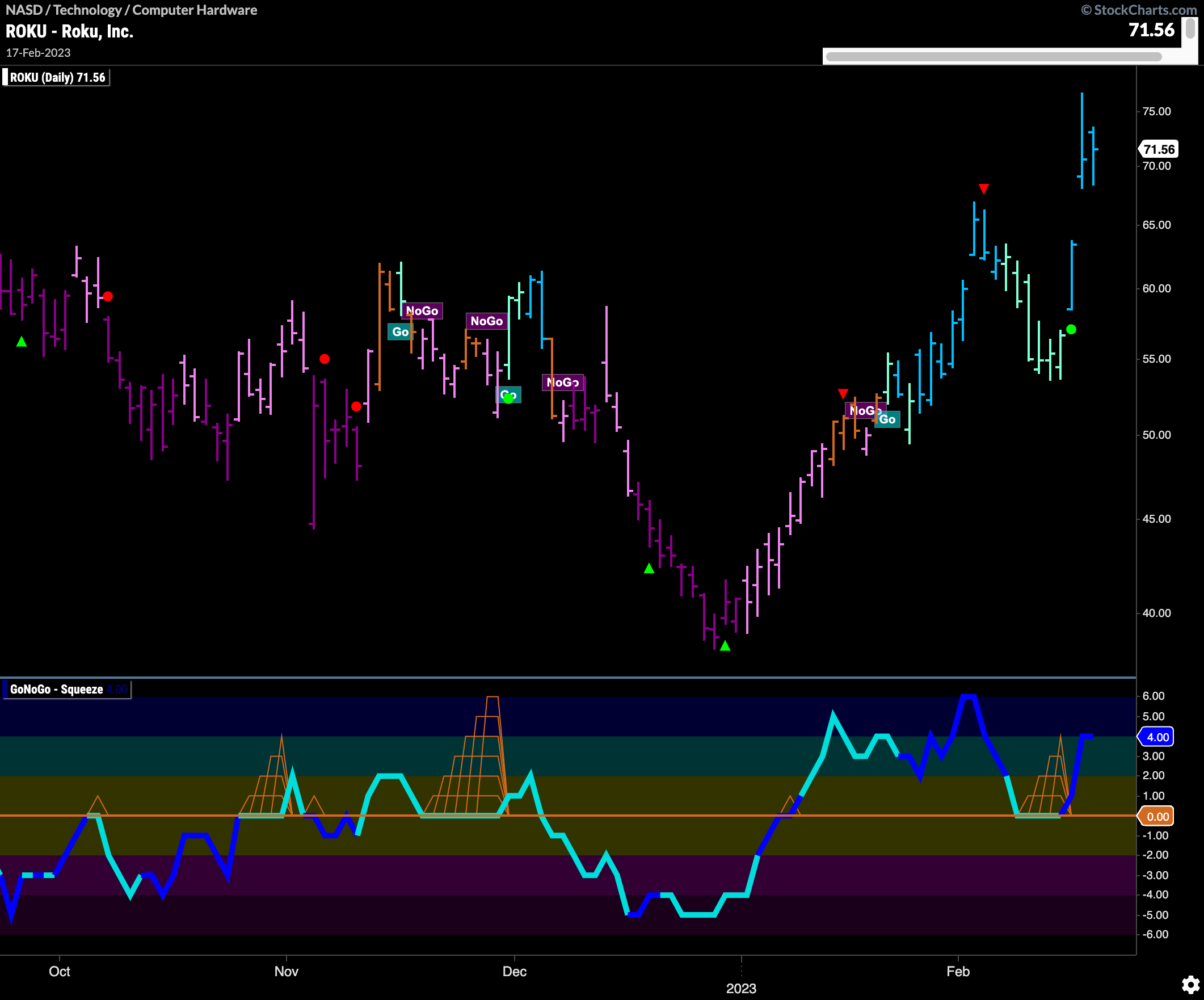Click the 17-Feb-2023 date text
Image resolution: width=1204 pixels, height=1000 pixels.
(x=39, y=53)
